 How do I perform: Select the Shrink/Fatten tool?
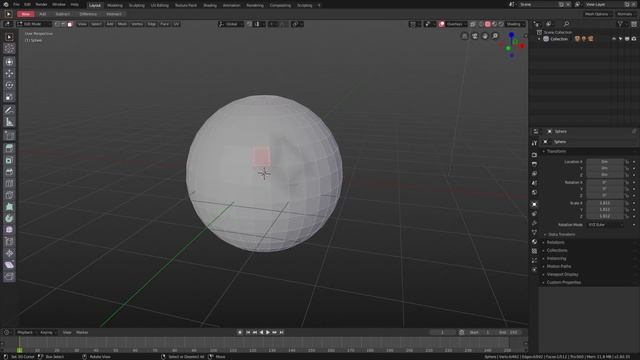[x=9, y=253]
